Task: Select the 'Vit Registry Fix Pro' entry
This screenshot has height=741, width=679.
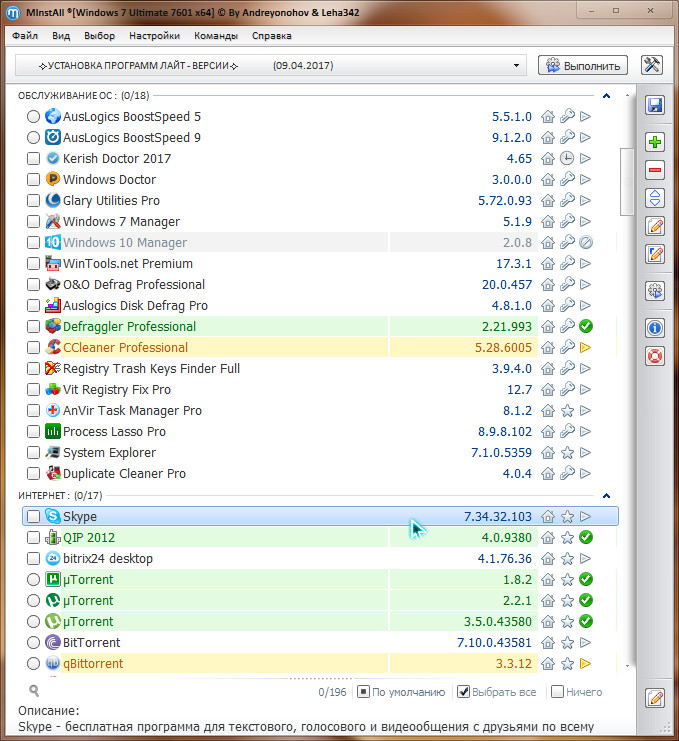Action: click(319, 389)
